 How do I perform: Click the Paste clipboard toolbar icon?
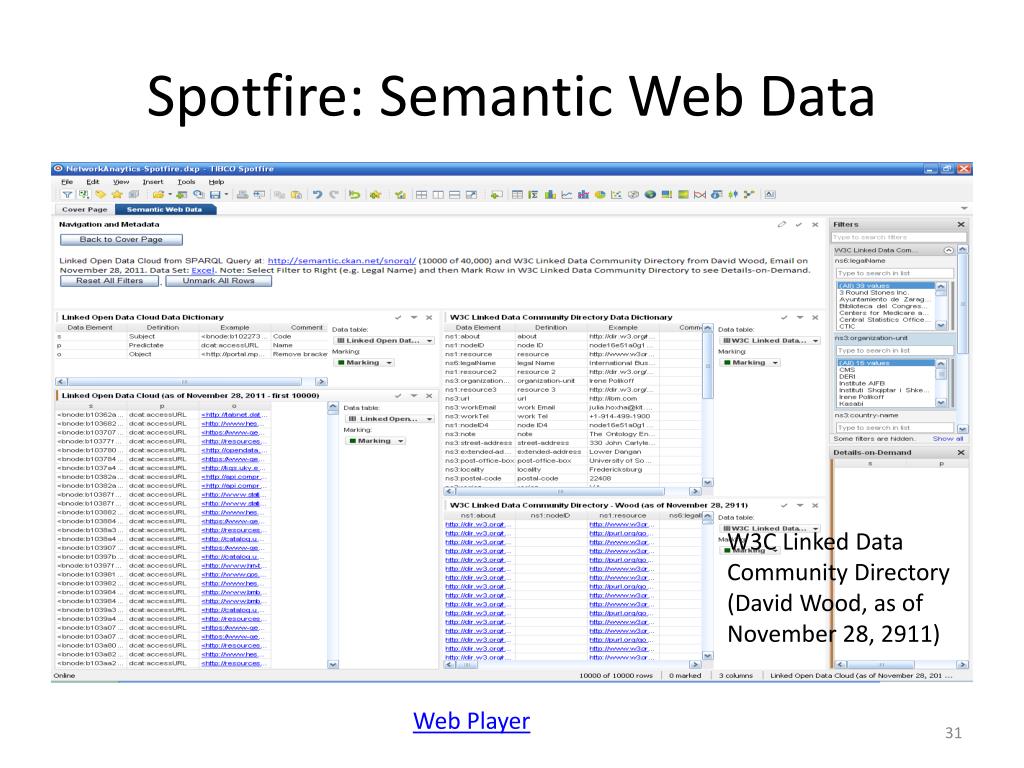tap(296, 195)
